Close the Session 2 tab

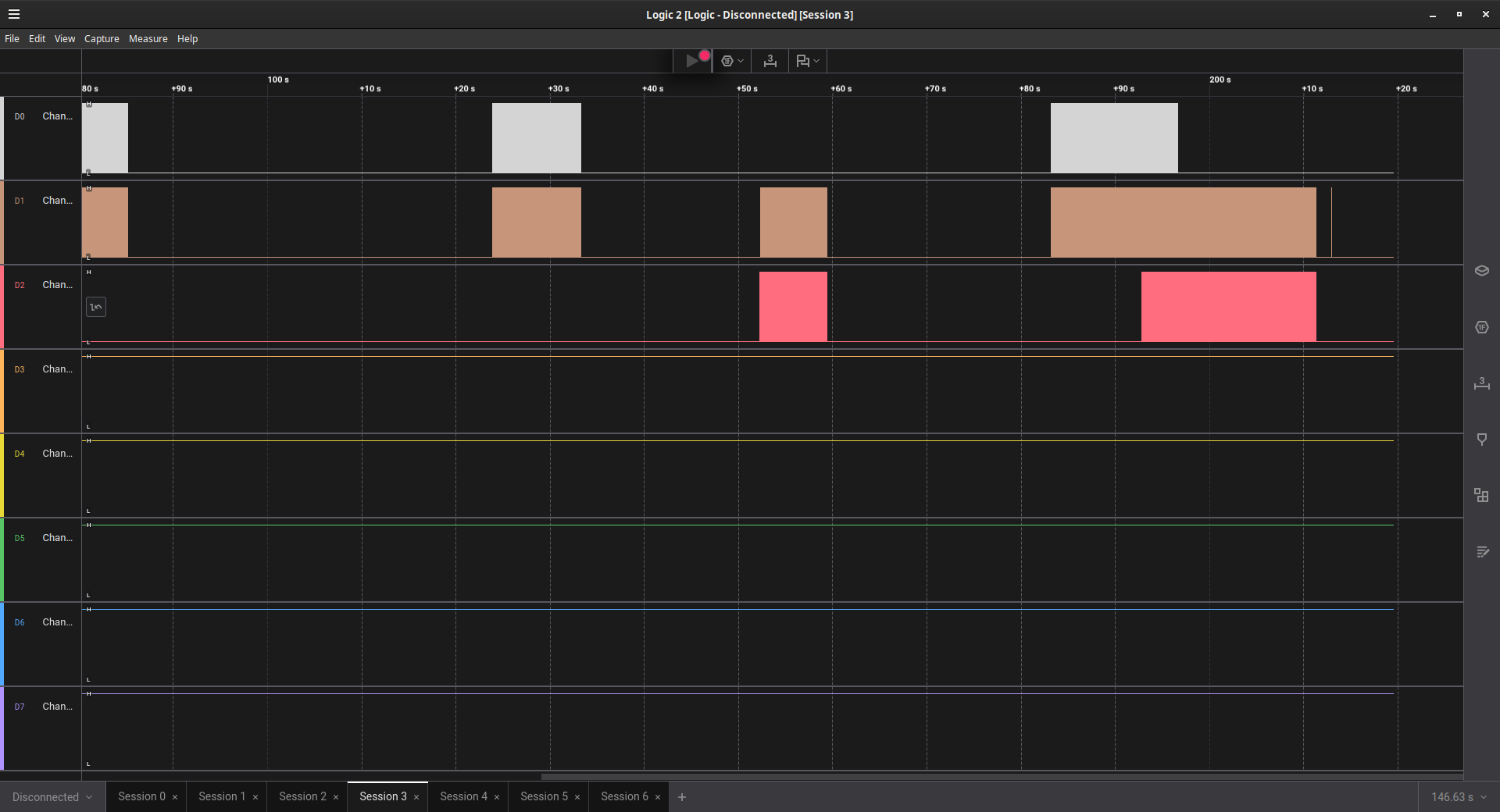[336, 797]
